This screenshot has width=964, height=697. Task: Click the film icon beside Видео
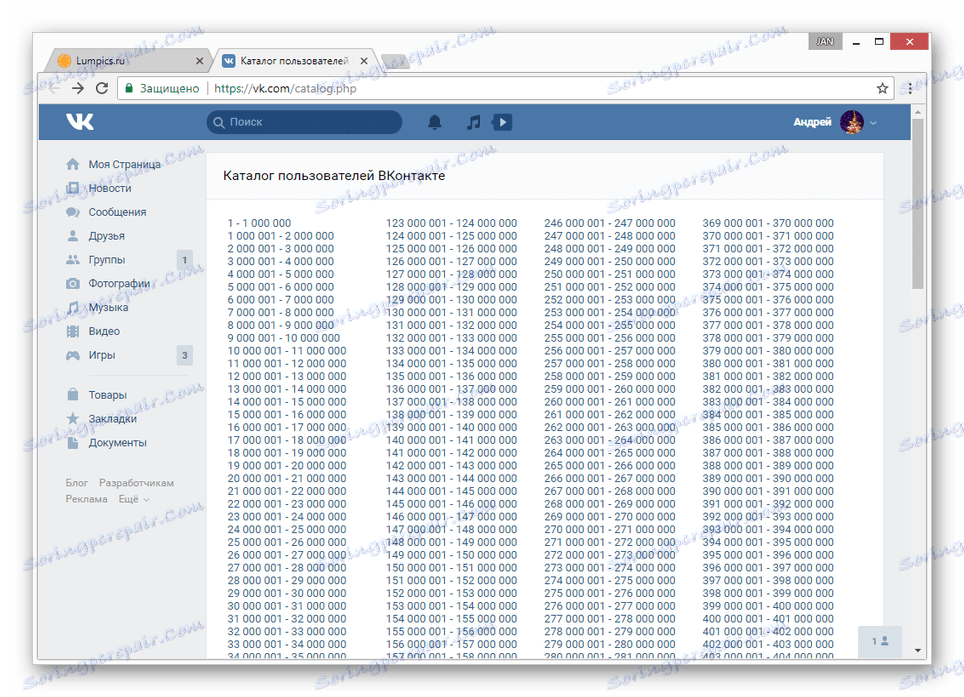73,331
